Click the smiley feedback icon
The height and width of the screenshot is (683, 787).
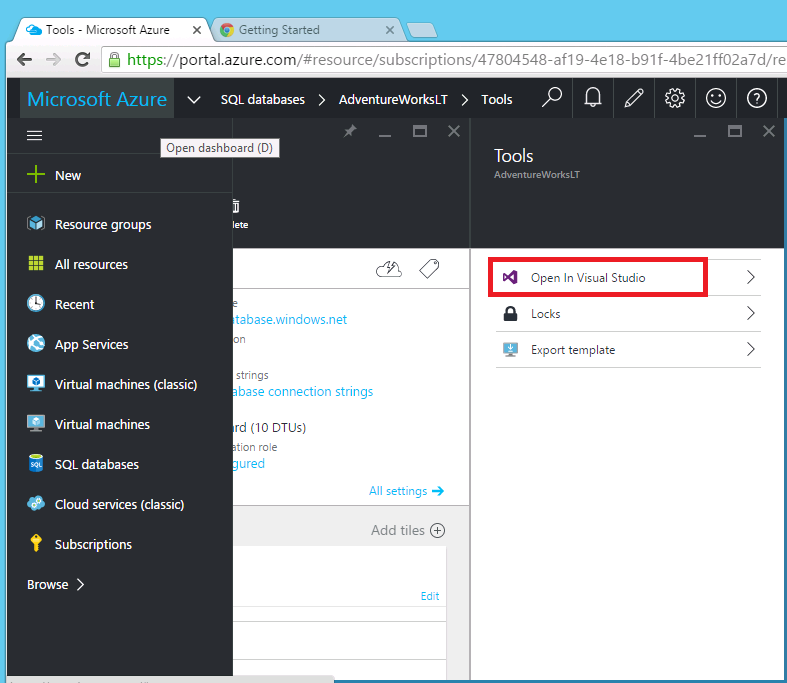pyautogui.click(x=716, y=98)
